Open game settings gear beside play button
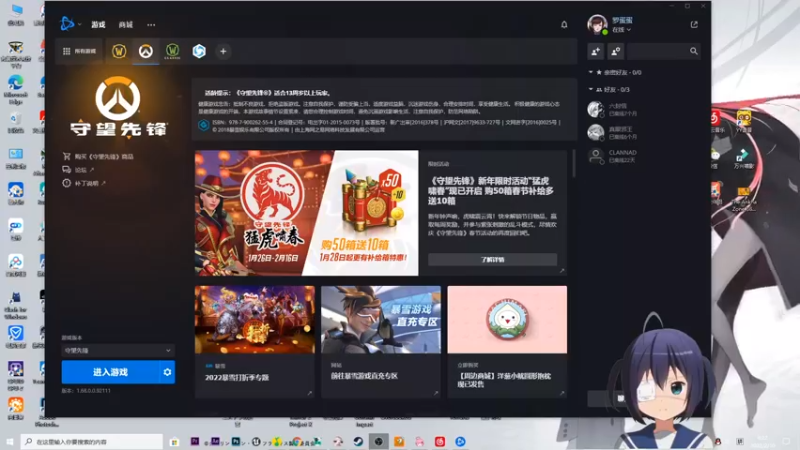Viewport: 800px width, 450px height. [167, 372]
